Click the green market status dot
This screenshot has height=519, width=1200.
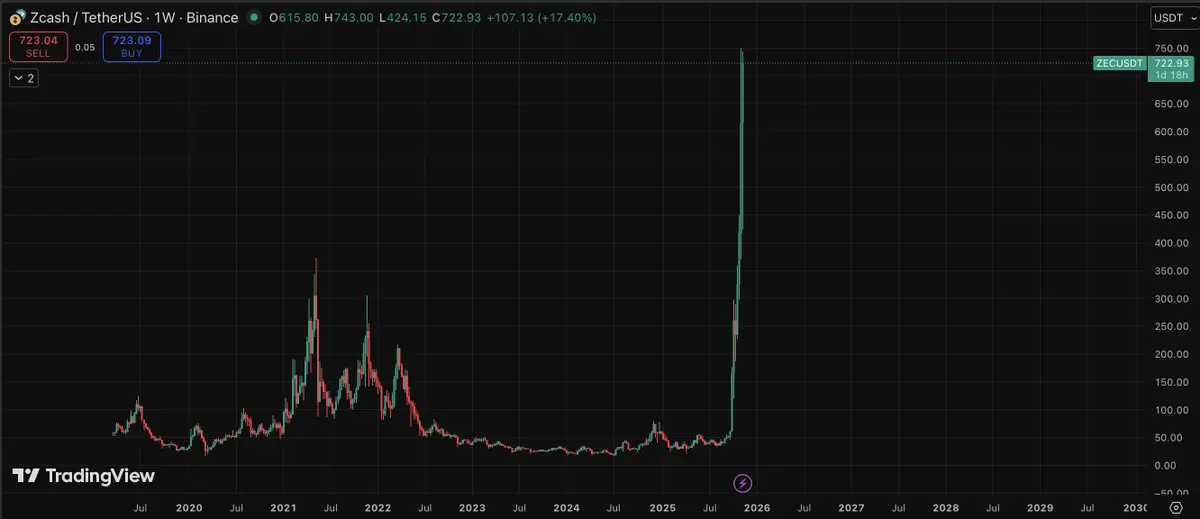coord(254,18)
